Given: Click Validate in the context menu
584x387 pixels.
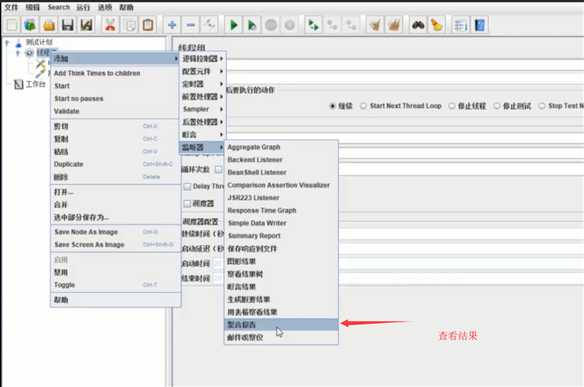Looking at the screenshot, I should (115, 111).
